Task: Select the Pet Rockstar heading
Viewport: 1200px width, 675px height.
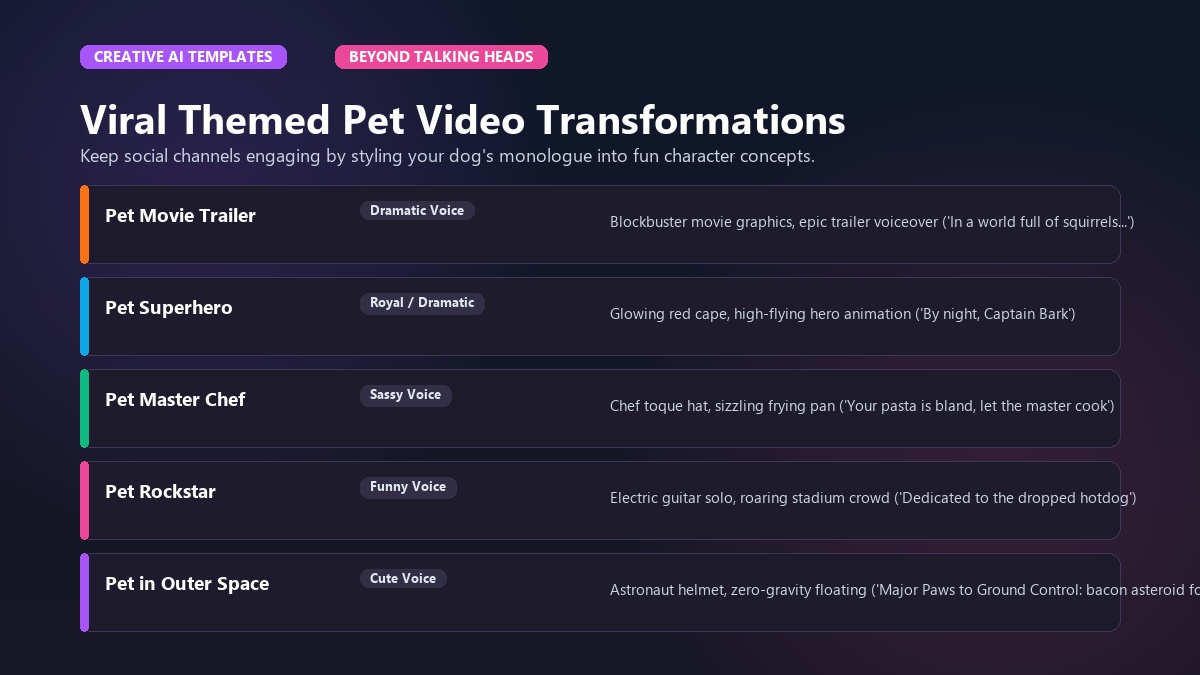Action: click(x=160, y=491)
